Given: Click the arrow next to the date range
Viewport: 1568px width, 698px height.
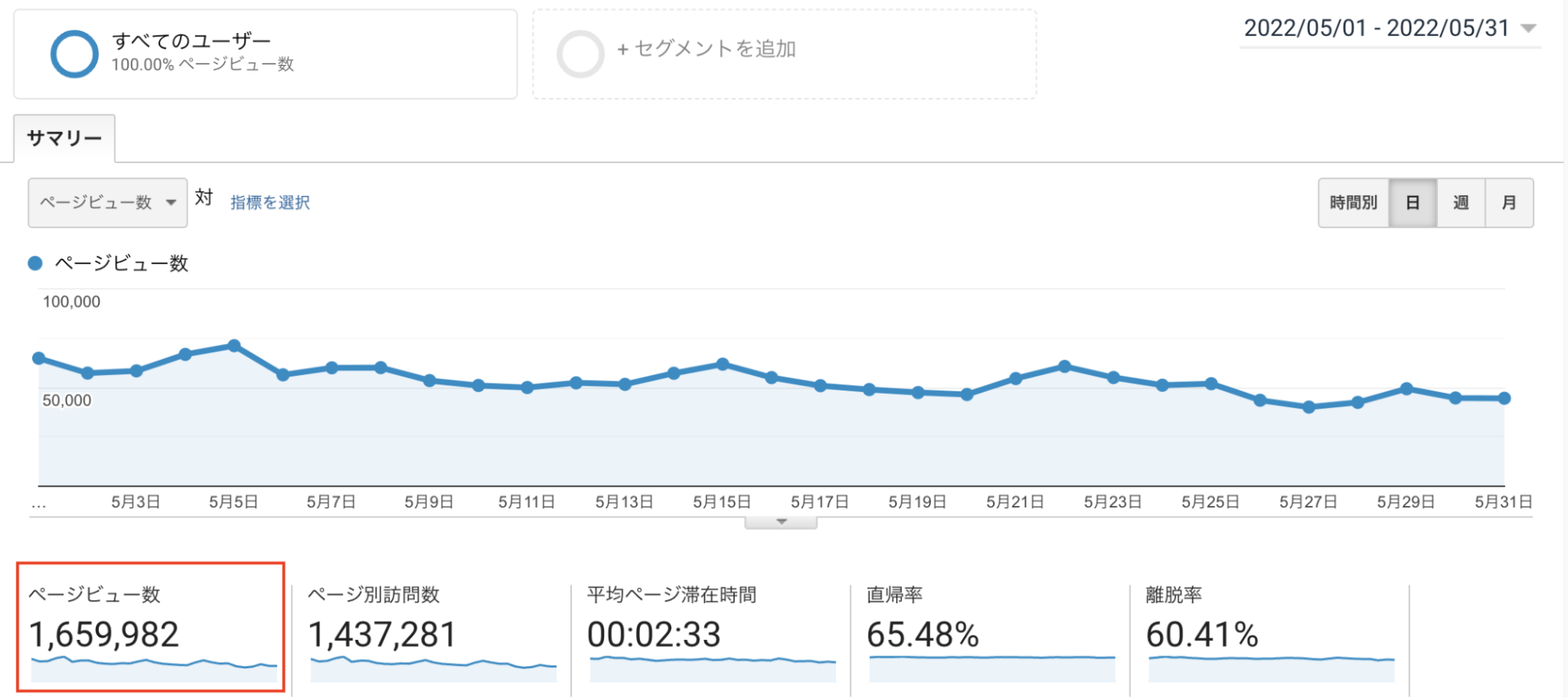Looking at the screenshot, I should tap(1528, 28).
